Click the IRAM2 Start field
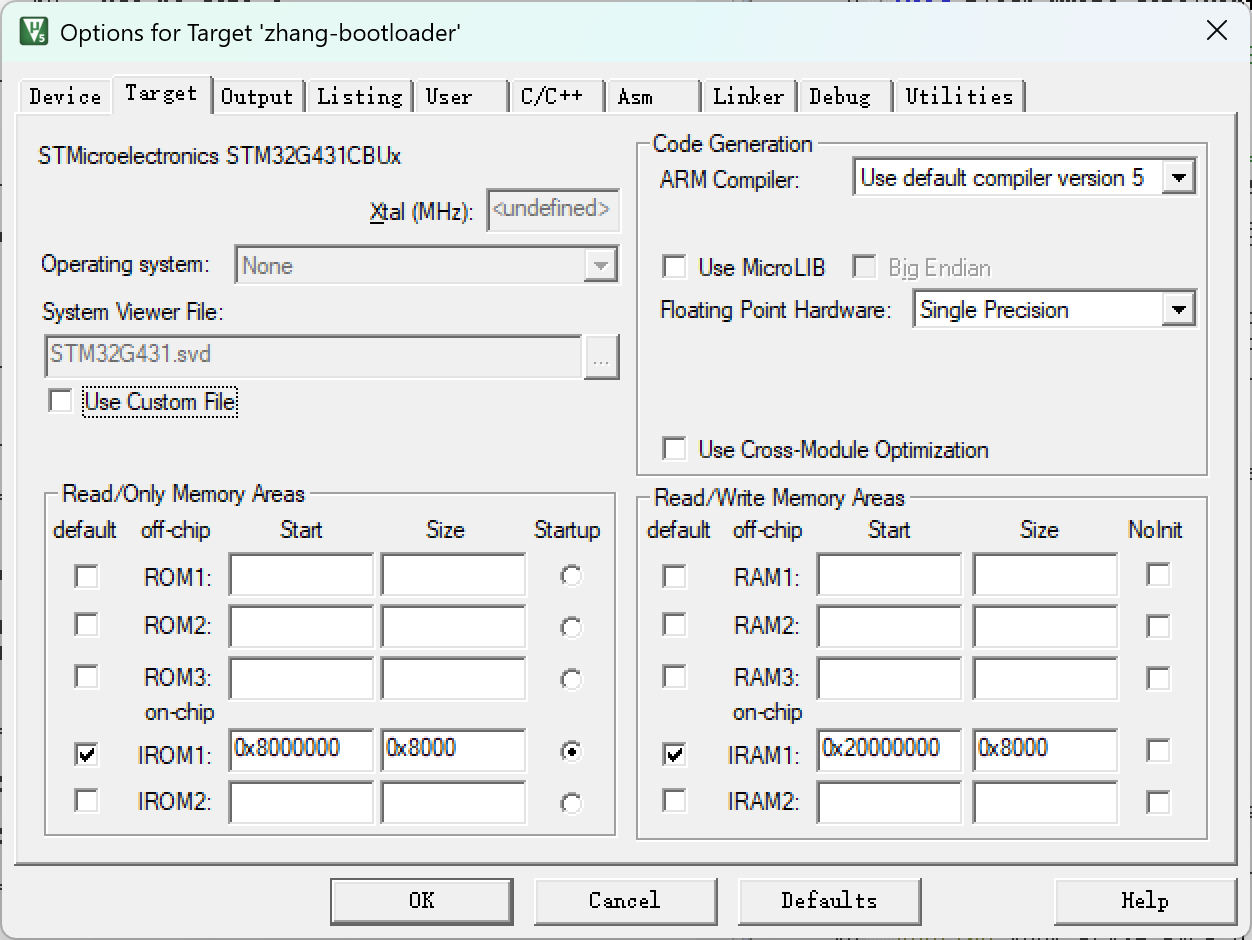The width and height of the screenshot is (1252, 940). click(889, 802)
